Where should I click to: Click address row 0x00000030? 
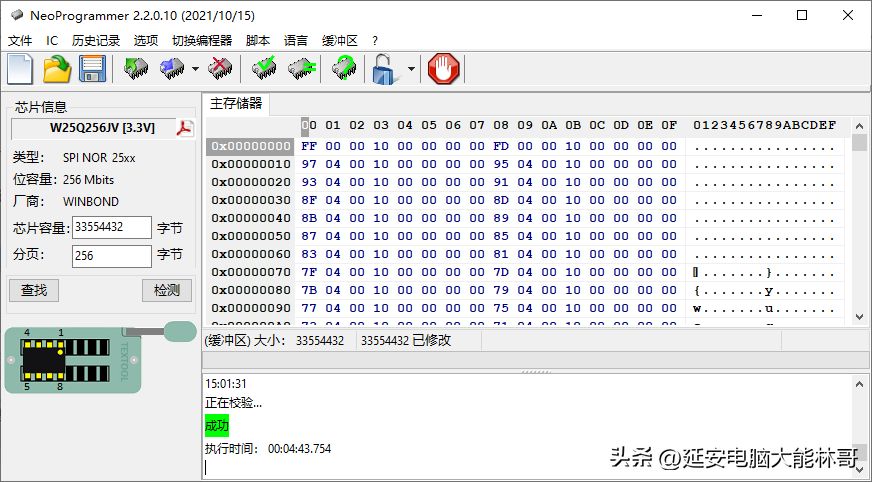(251, 200)
